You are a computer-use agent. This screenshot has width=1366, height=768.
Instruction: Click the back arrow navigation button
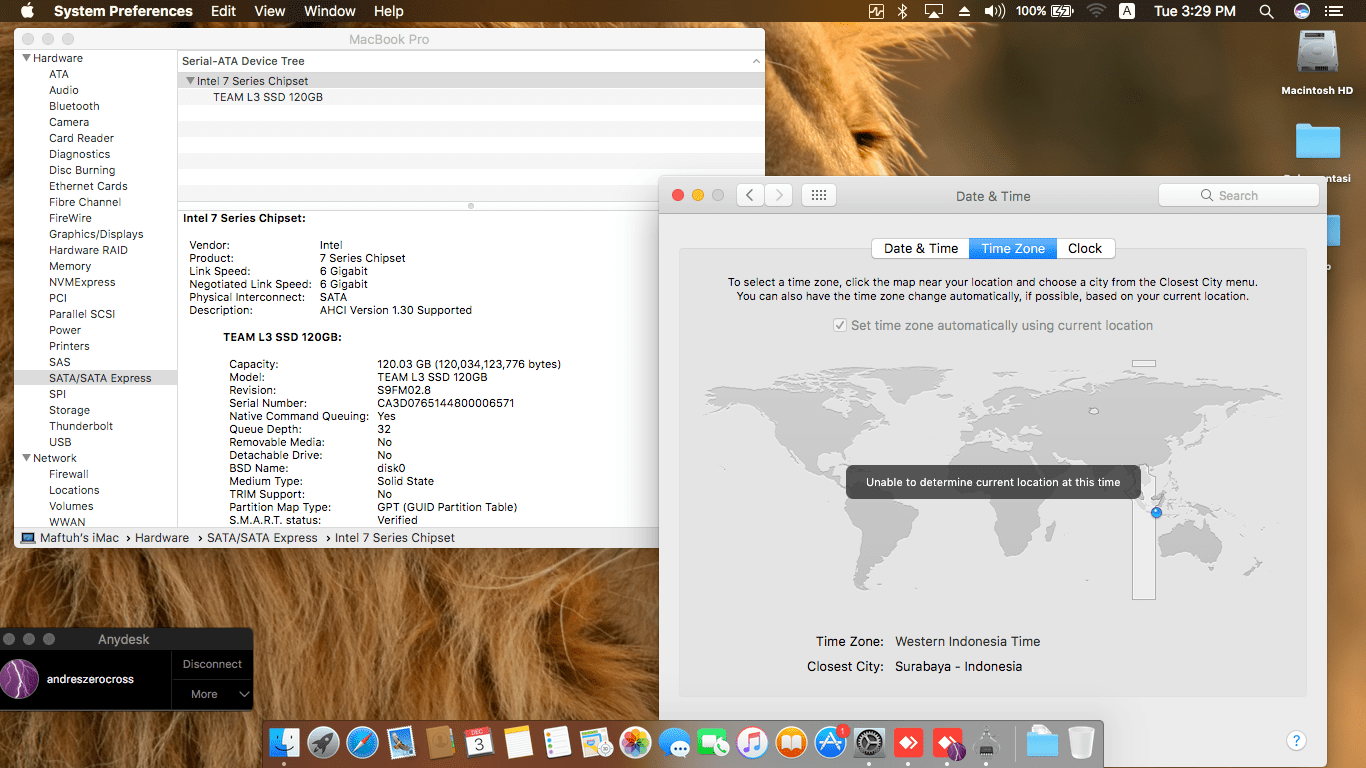pyautogui.click(x=750, y=196)
